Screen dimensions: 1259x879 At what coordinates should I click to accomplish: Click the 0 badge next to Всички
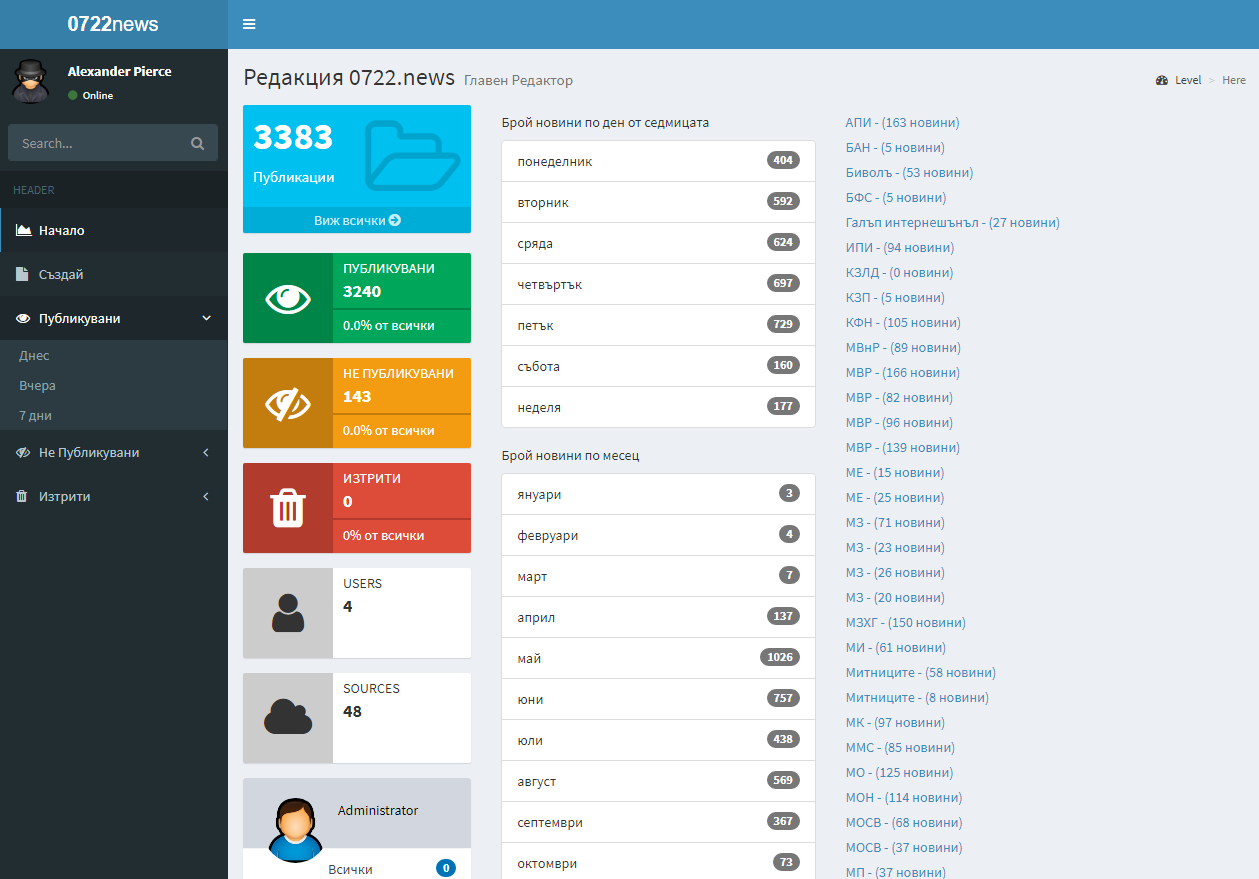point(446,868)
